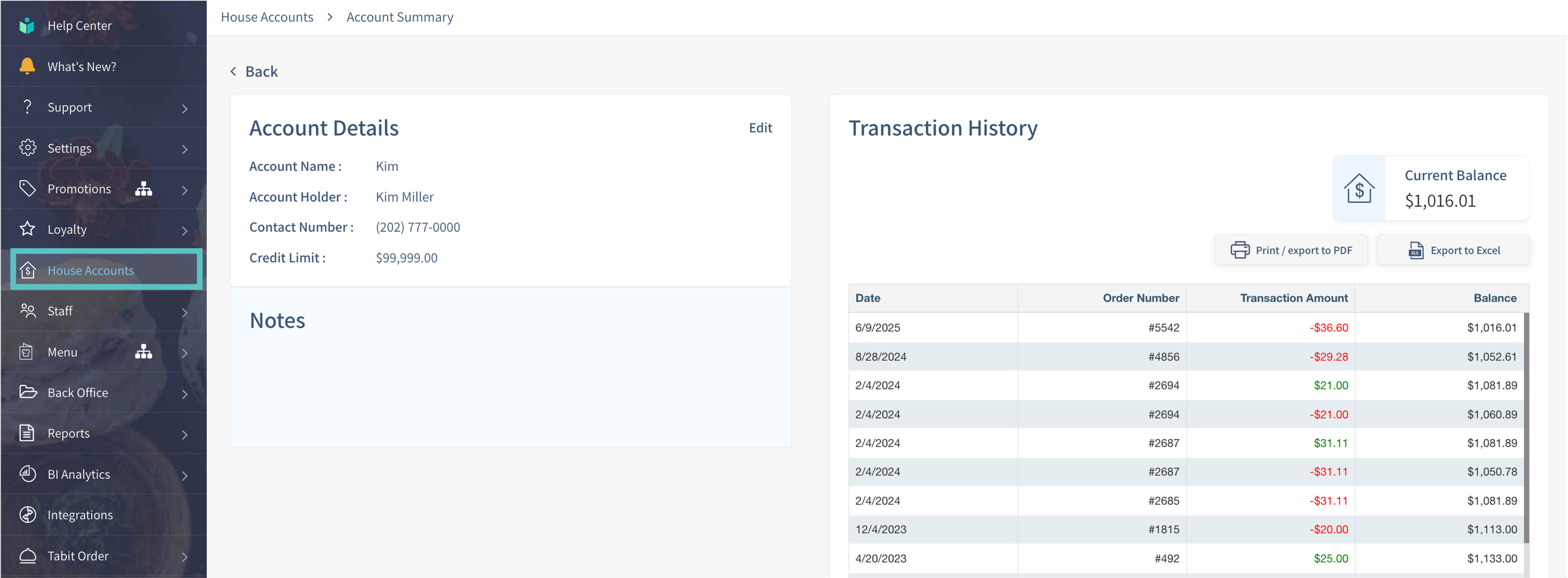
Task: Click the Loyalty star icon
Action: pos(27,229)
